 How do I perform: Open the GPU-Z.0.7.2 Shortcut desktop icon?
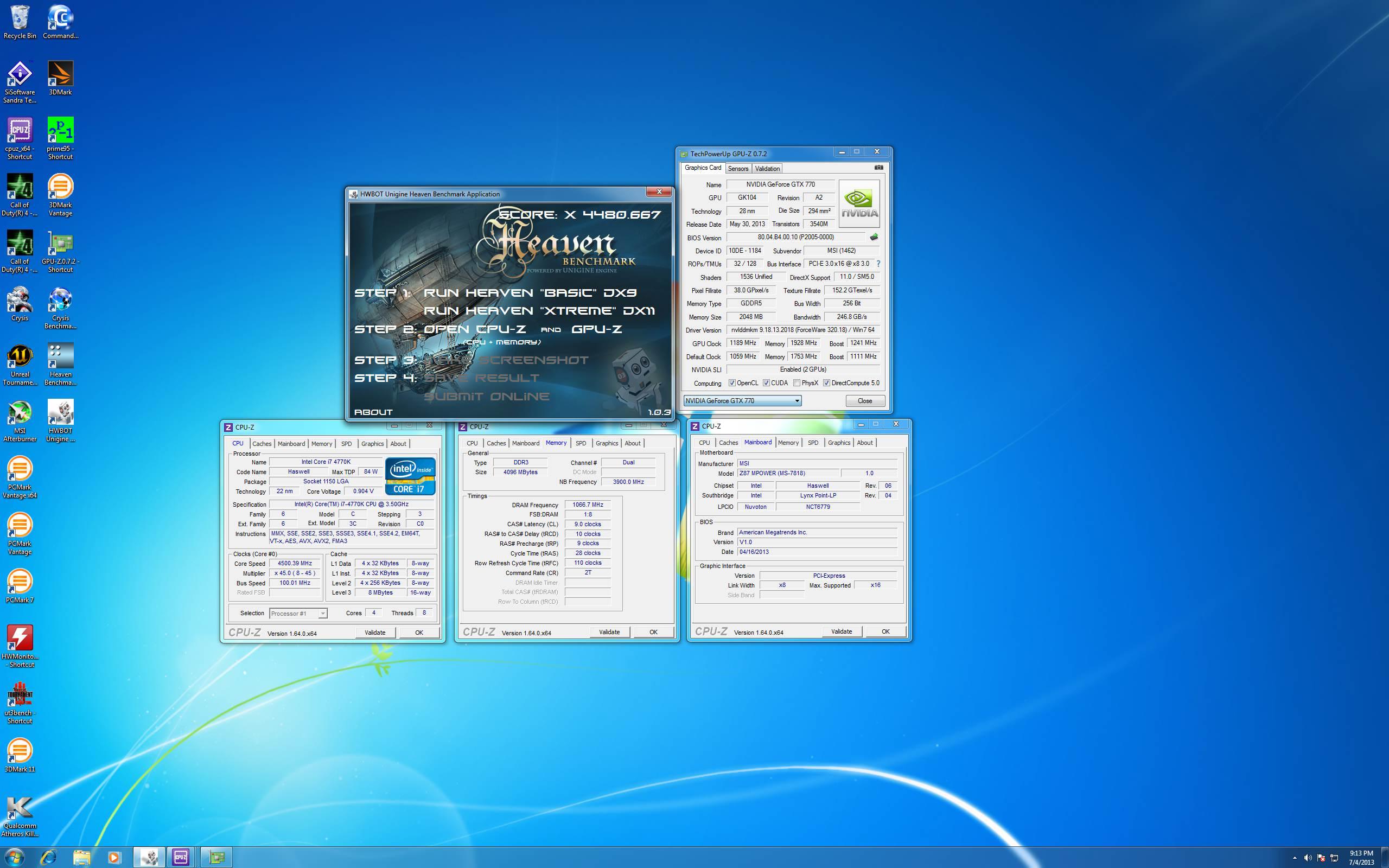pyautogui.click(x=60, y=251)
